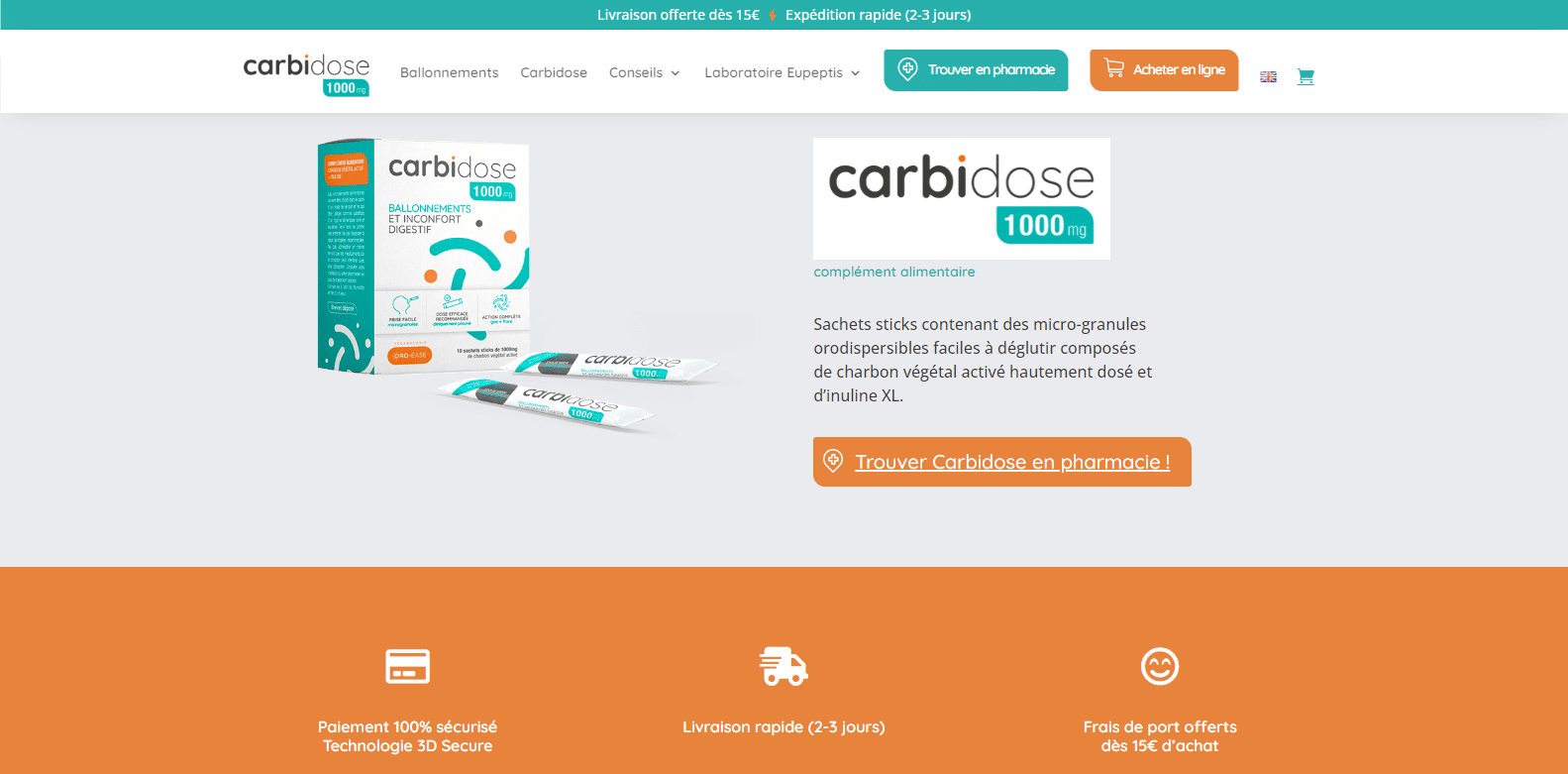1568x774 pixels.
Task: Click the teal Trouver en pharmacie button
Action: (976, 70)
